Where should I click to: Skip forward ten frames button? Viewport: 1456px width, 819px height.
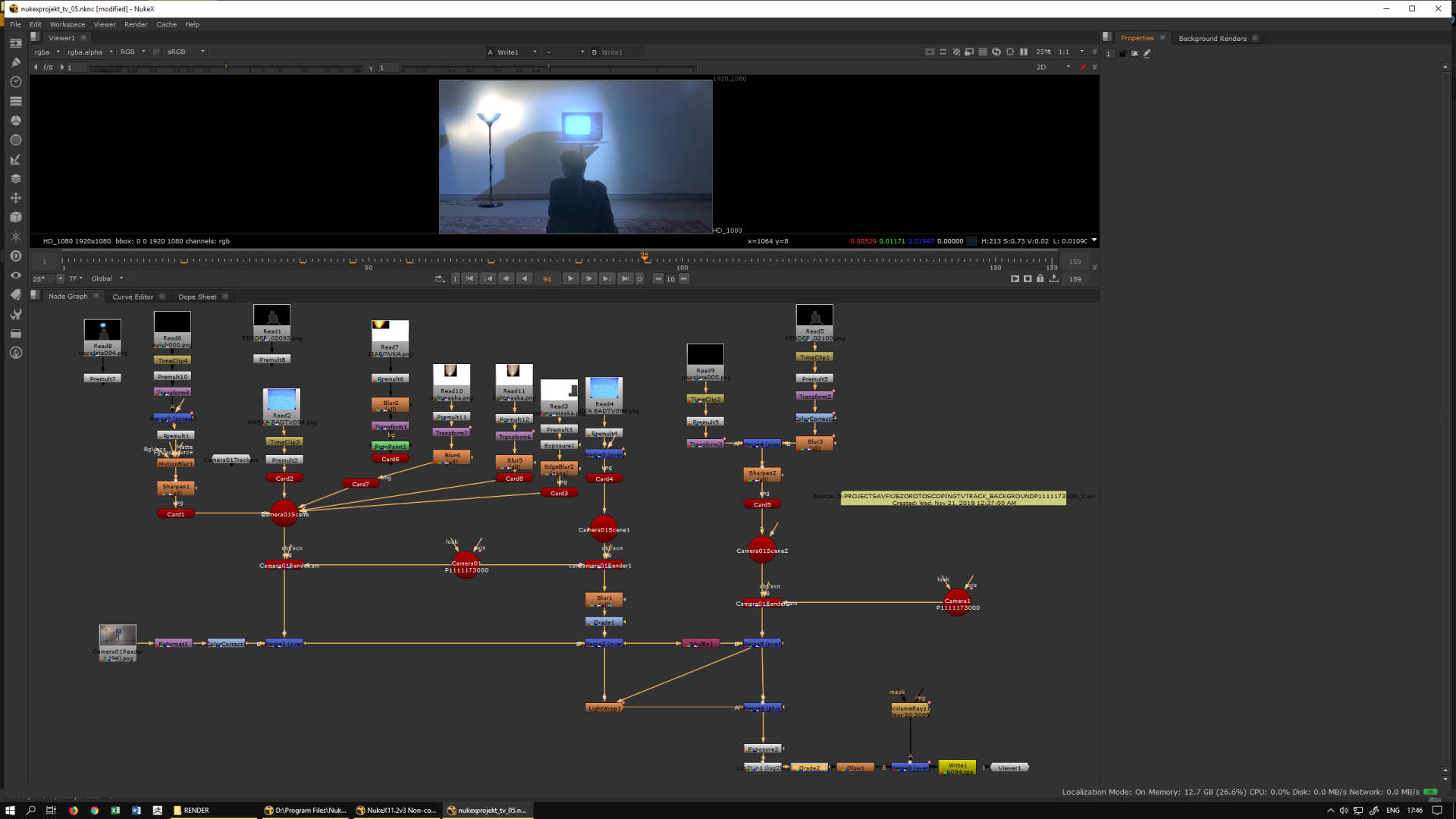tap(684, 279)
